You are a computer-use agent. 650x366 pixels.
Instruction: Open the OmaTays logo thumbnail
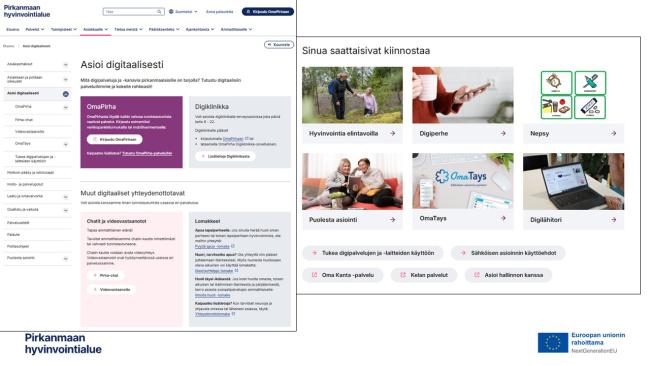(x=463, y=181)
